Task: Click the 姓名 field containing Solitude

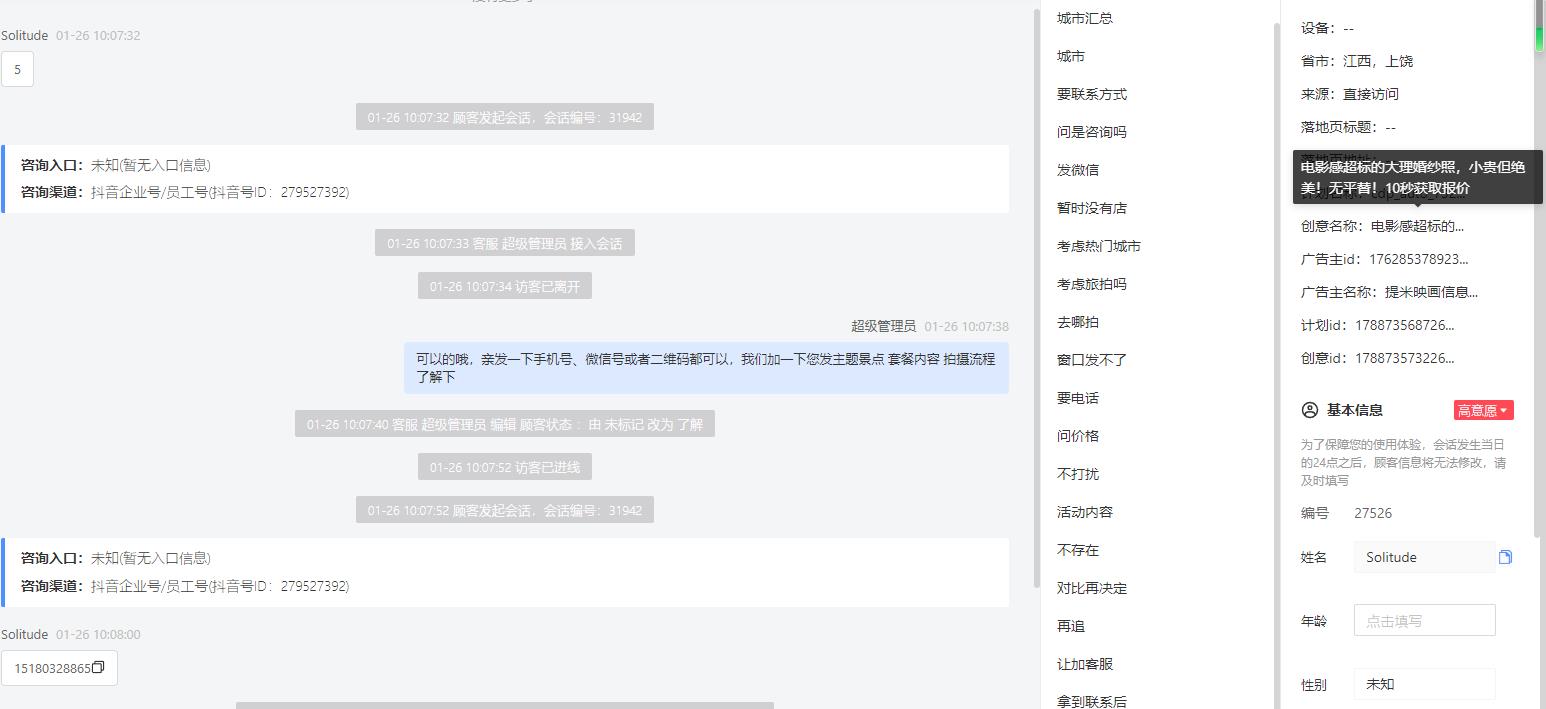Action: [x=1424, y=557]
